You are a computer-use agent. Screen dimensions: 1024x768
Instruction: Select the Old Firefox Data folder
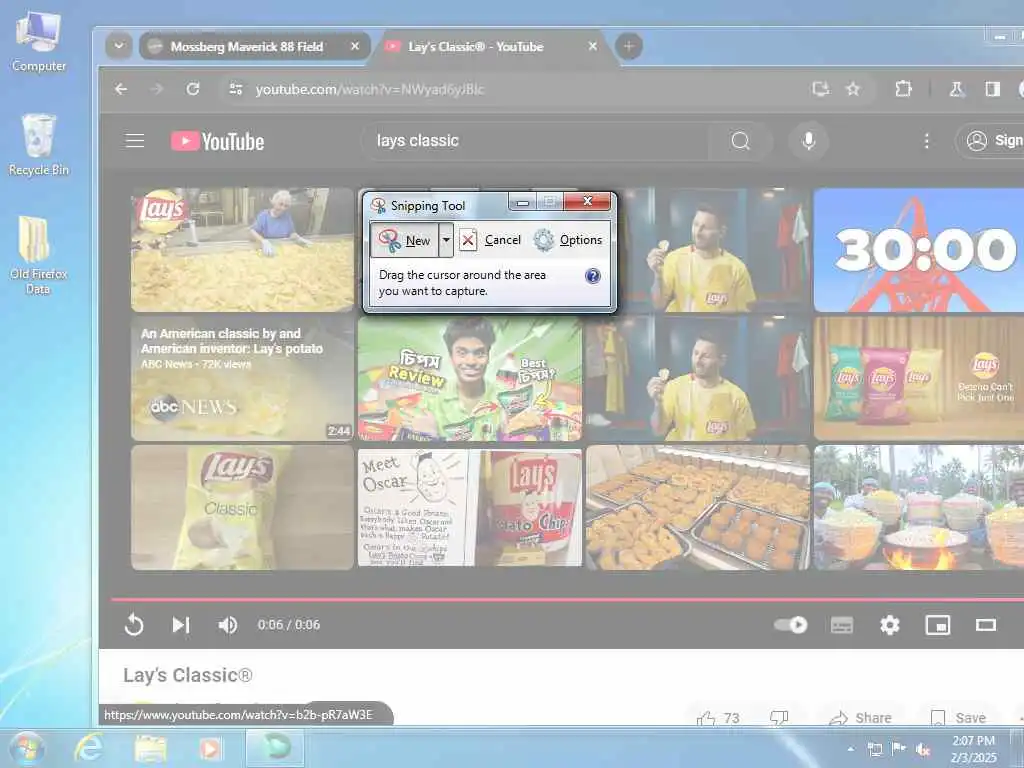click(39, 256)
